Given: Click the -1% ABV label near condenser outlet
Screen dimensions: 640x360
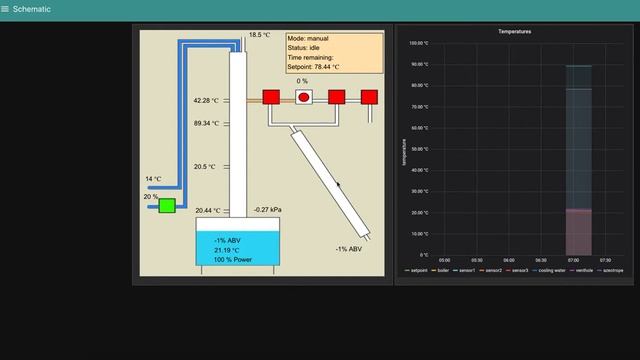Looking at the screenshot, I should (x=349, y=249).
